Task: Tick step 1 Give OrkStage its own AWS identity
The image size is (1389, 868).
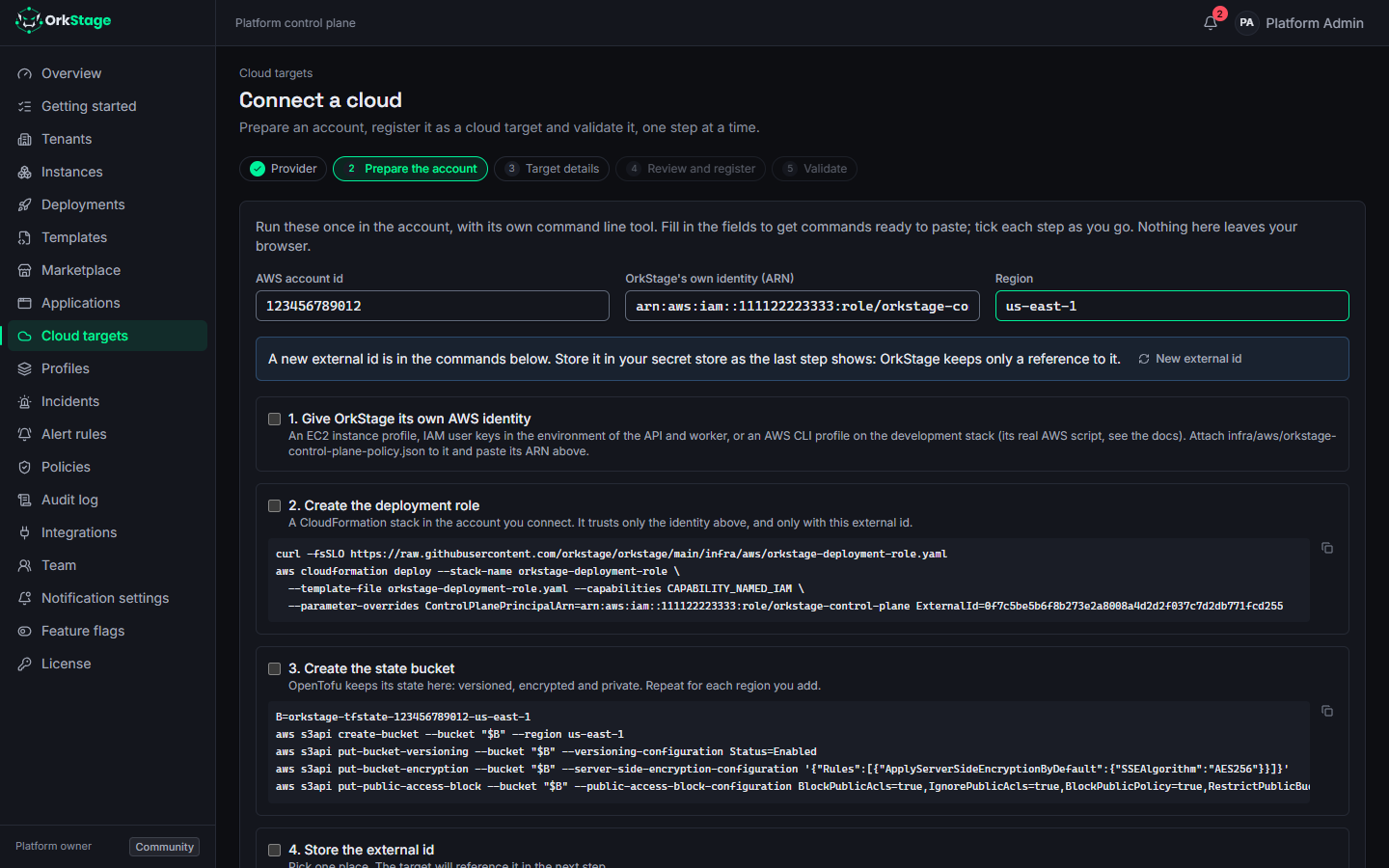Action: (275, 419)
